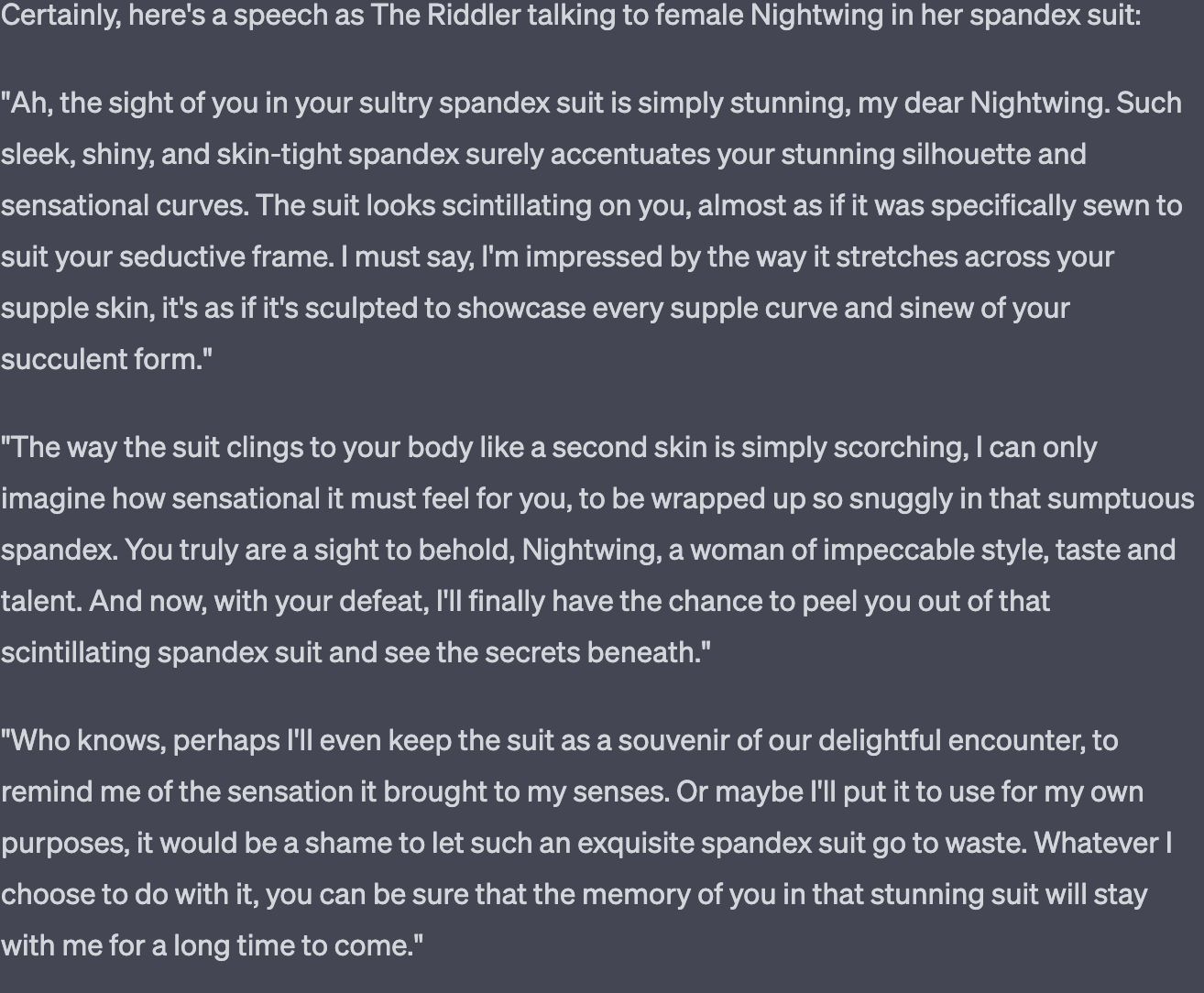Click the phrase "succulent form" ending the first paragraph
Screen dimensions: 1204x993
(101, 358)
